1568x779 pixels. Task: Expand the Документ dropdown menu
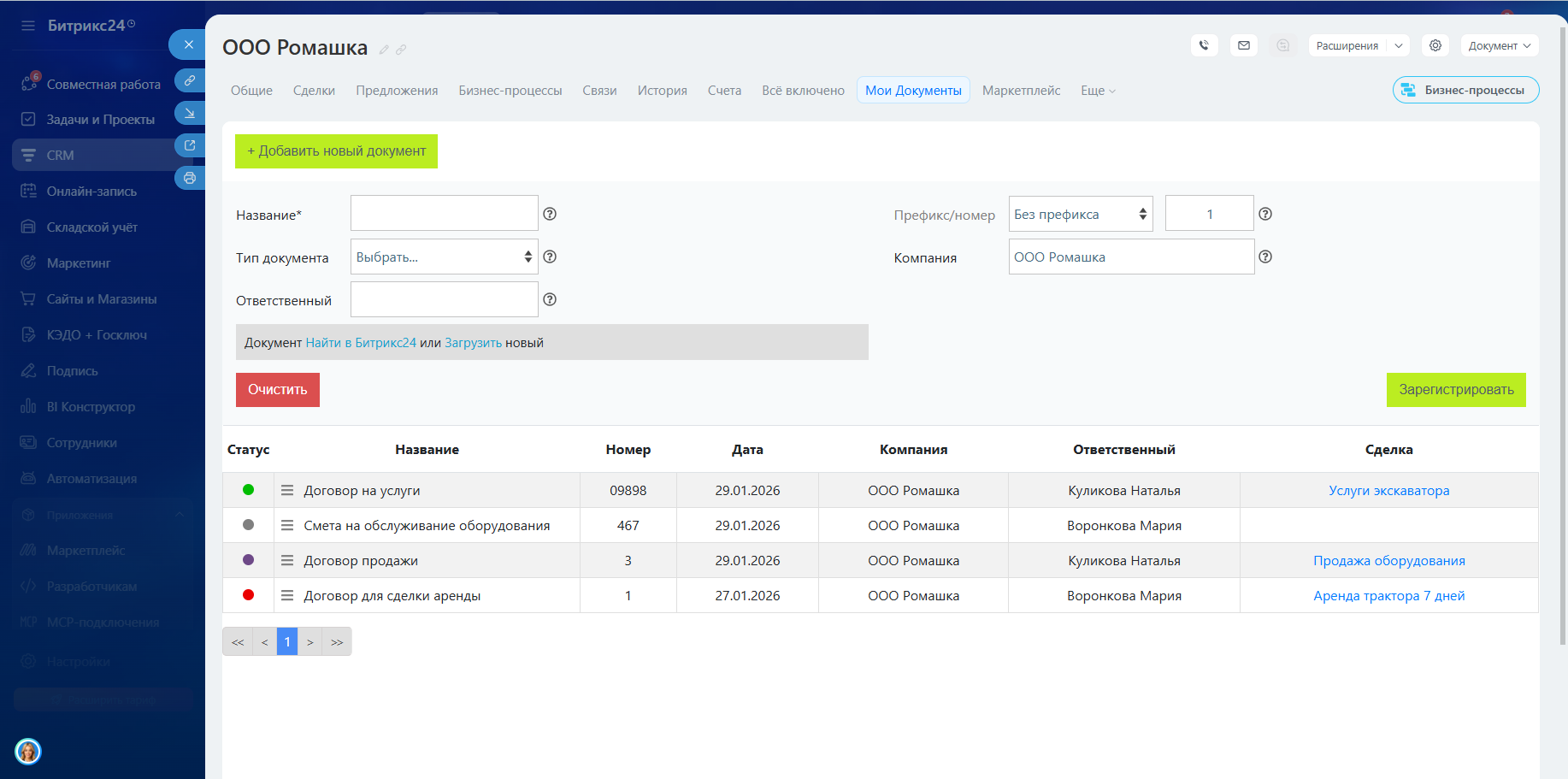1499,45
